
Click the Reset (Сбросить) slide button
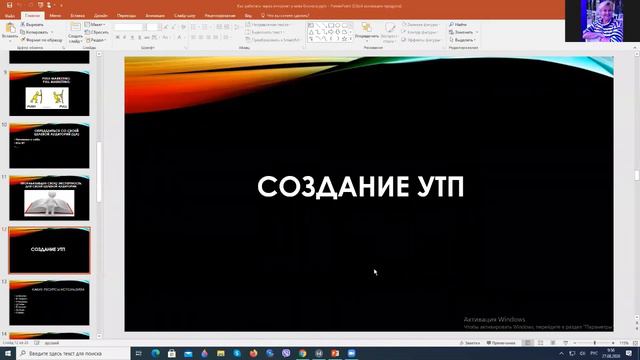[97, 32]
